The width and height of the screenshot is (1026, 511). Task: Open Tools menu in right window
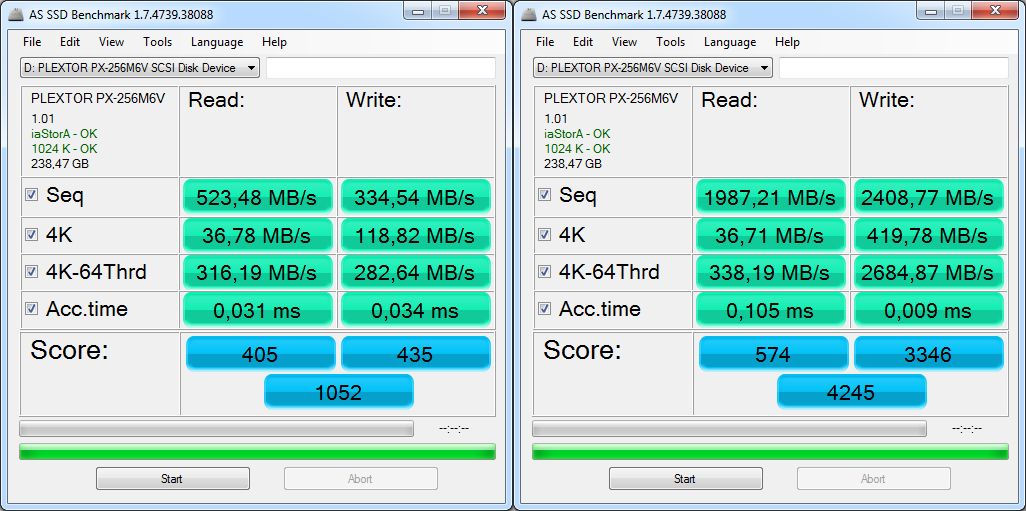(x=671, y=42)
